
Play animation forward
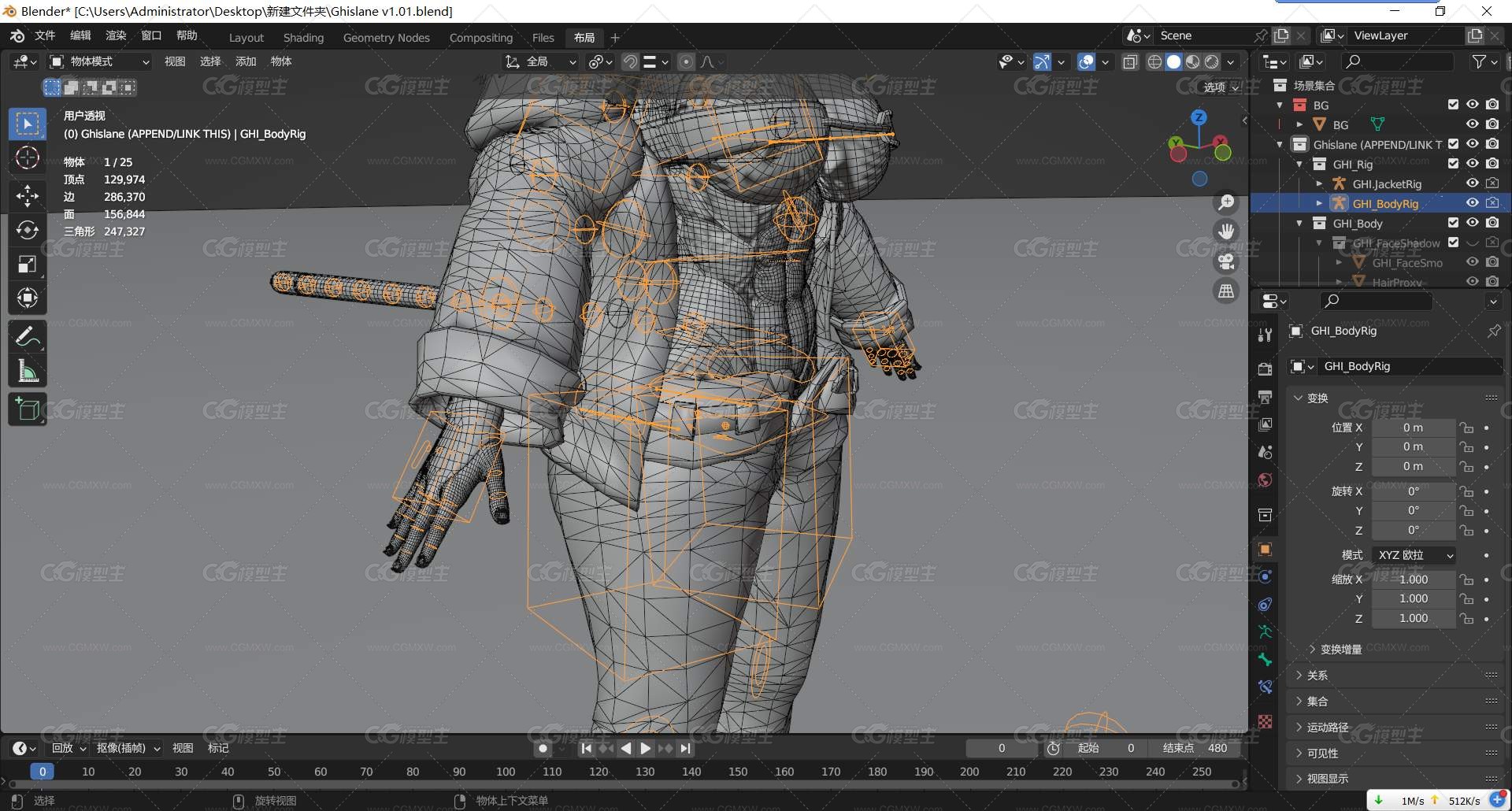pyautogui.click(x=646, y=749)
